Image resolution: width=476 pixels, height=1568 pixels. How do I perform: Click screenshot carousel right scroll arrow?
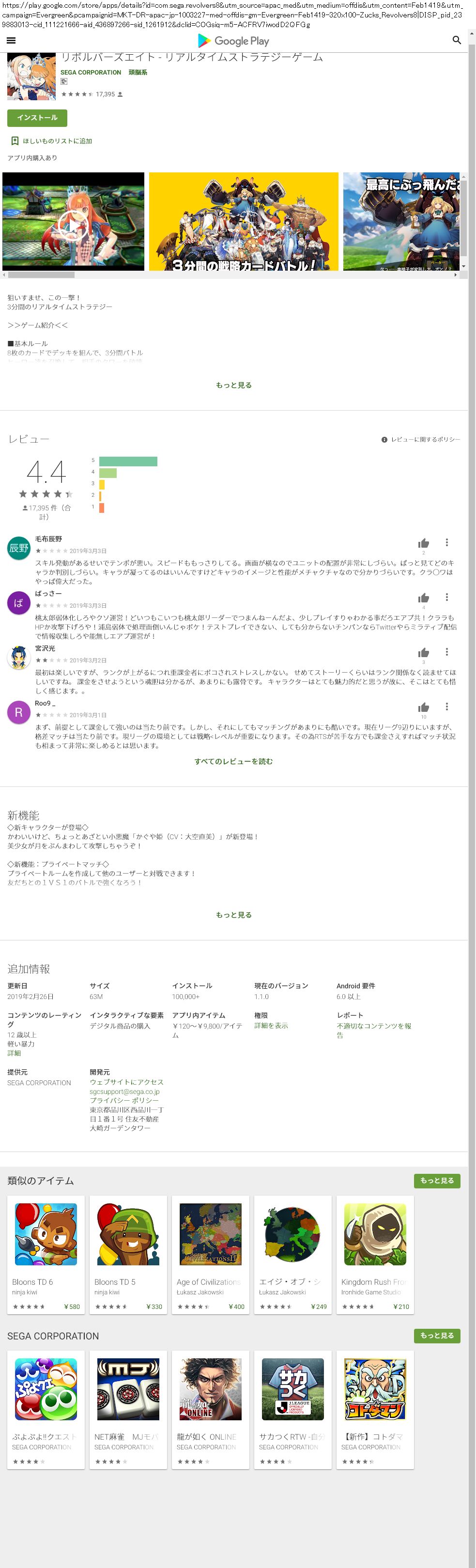pos(456,275)
